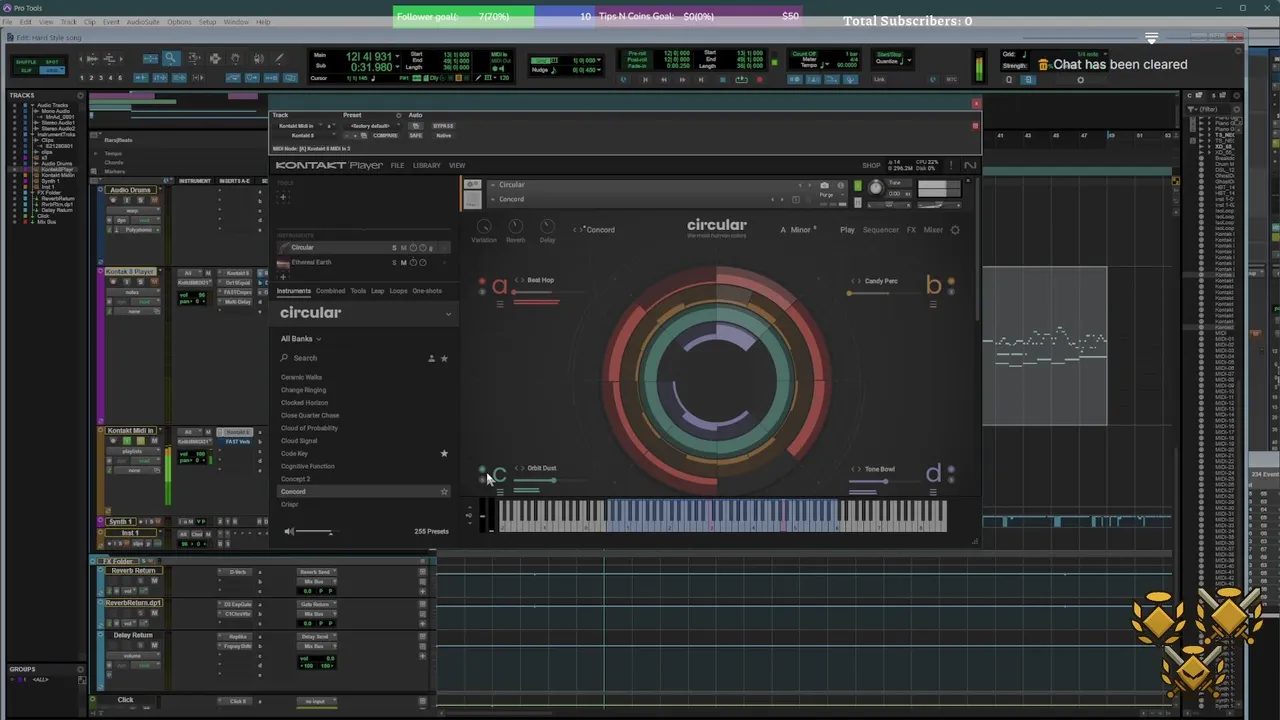Switch to the Combined tab
The width and height of the screenshot is (1280, 720).
[x=330, y=291]
